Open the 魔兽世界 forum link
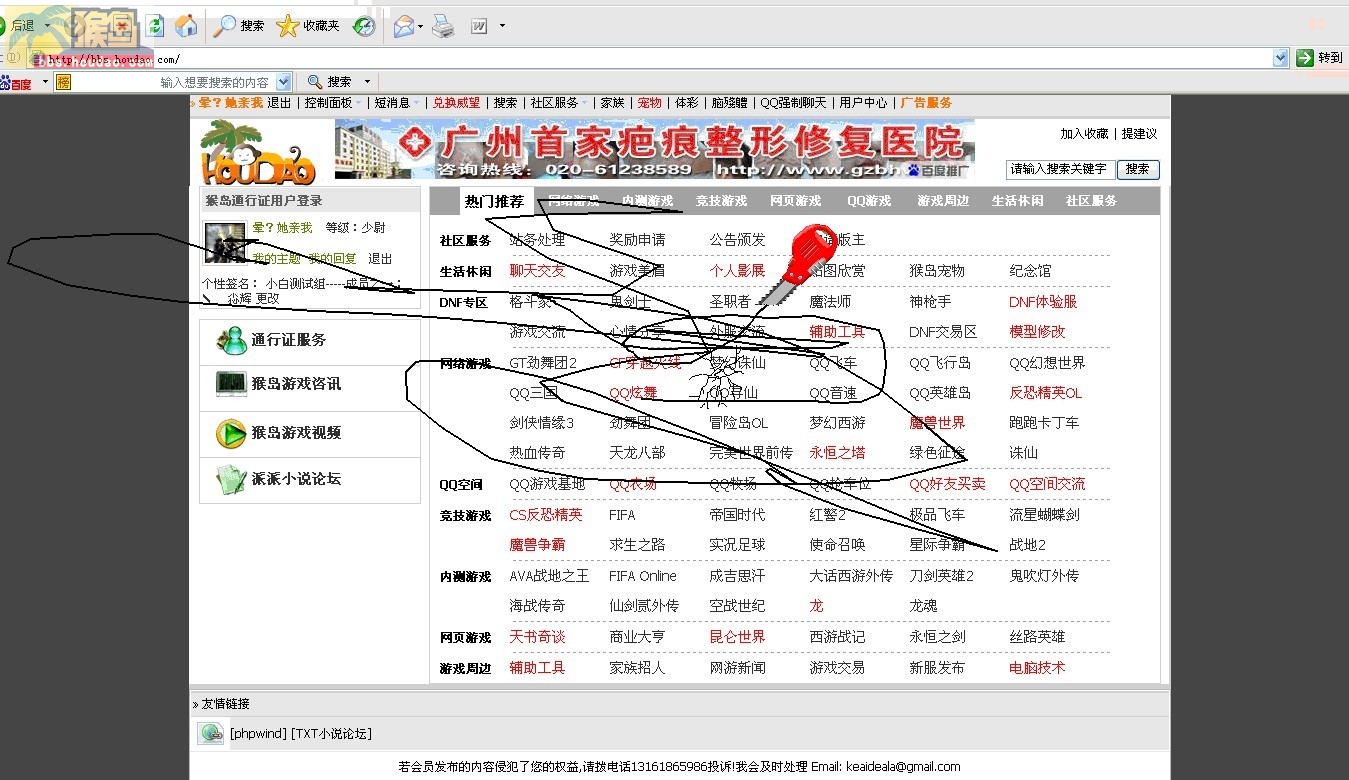Image resolution: width=1349 pixels, height=780 pixels. 937,423
